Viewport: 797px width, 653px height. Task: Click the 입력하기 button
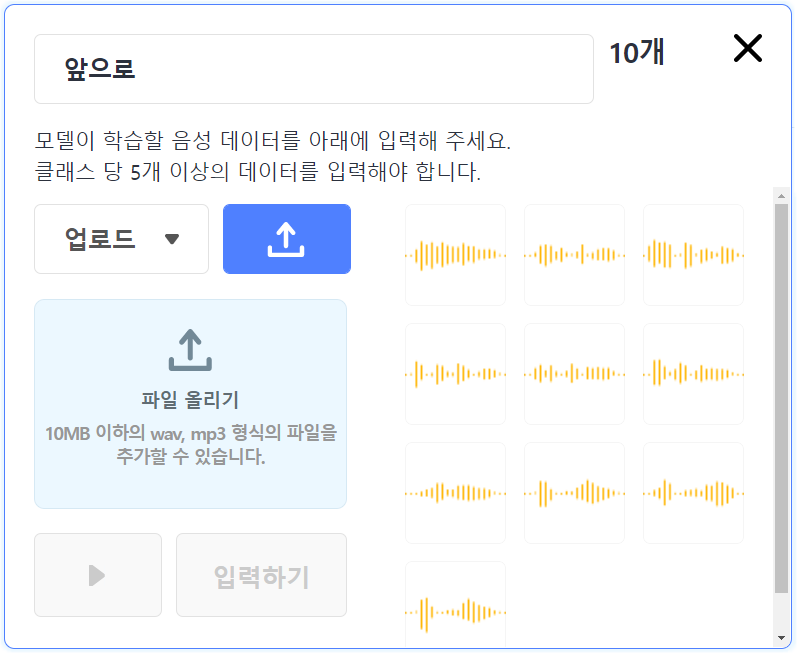[261, 575]
